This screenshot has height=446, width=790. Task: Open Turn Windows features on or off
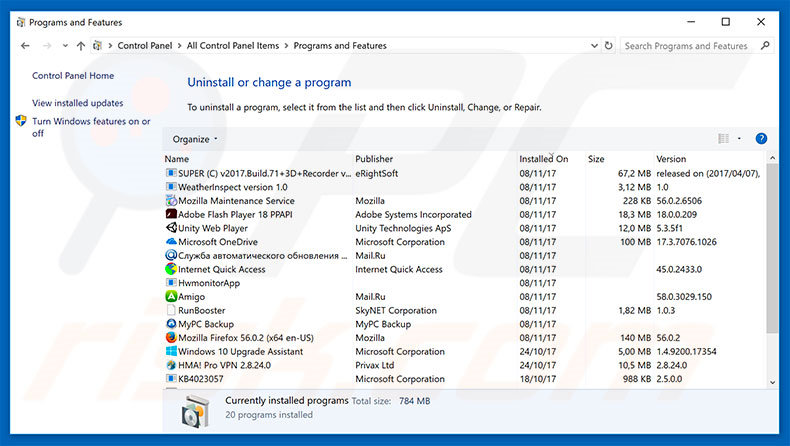tap(91, 127)
